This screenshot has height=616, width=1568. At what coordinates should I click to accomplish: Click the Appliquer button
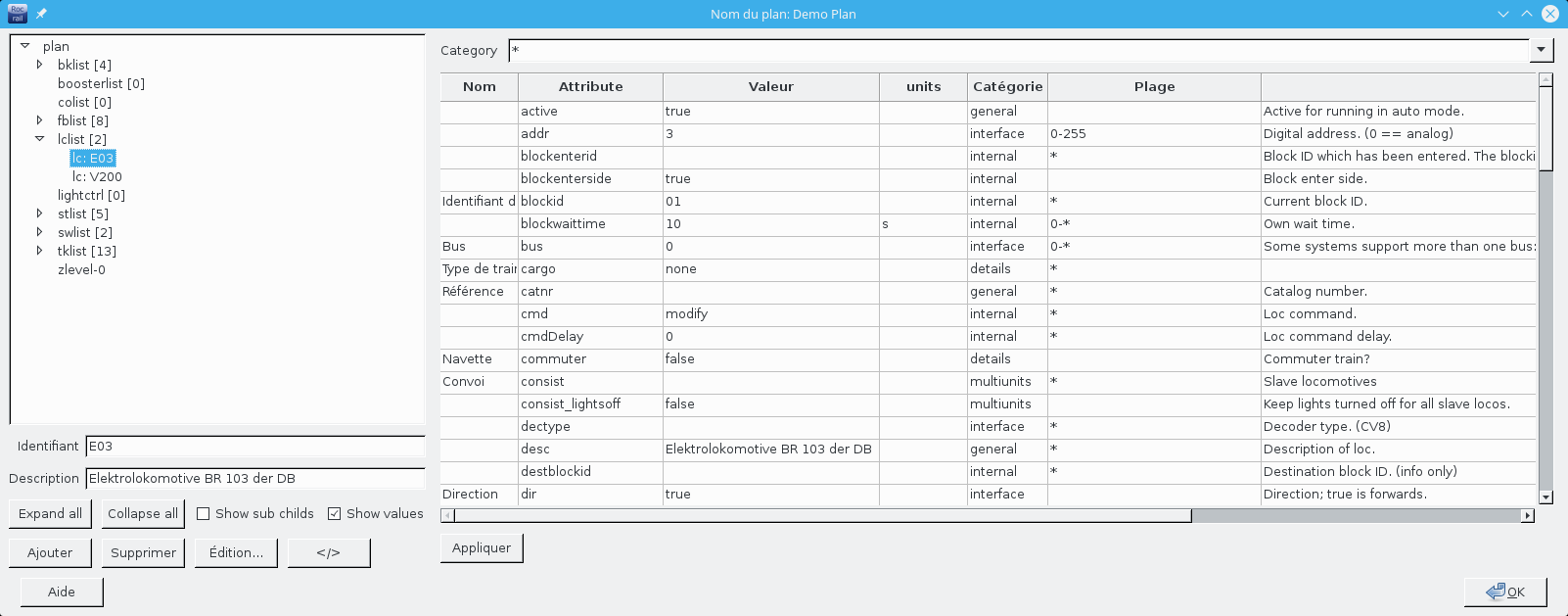click(x=482, y=548)
